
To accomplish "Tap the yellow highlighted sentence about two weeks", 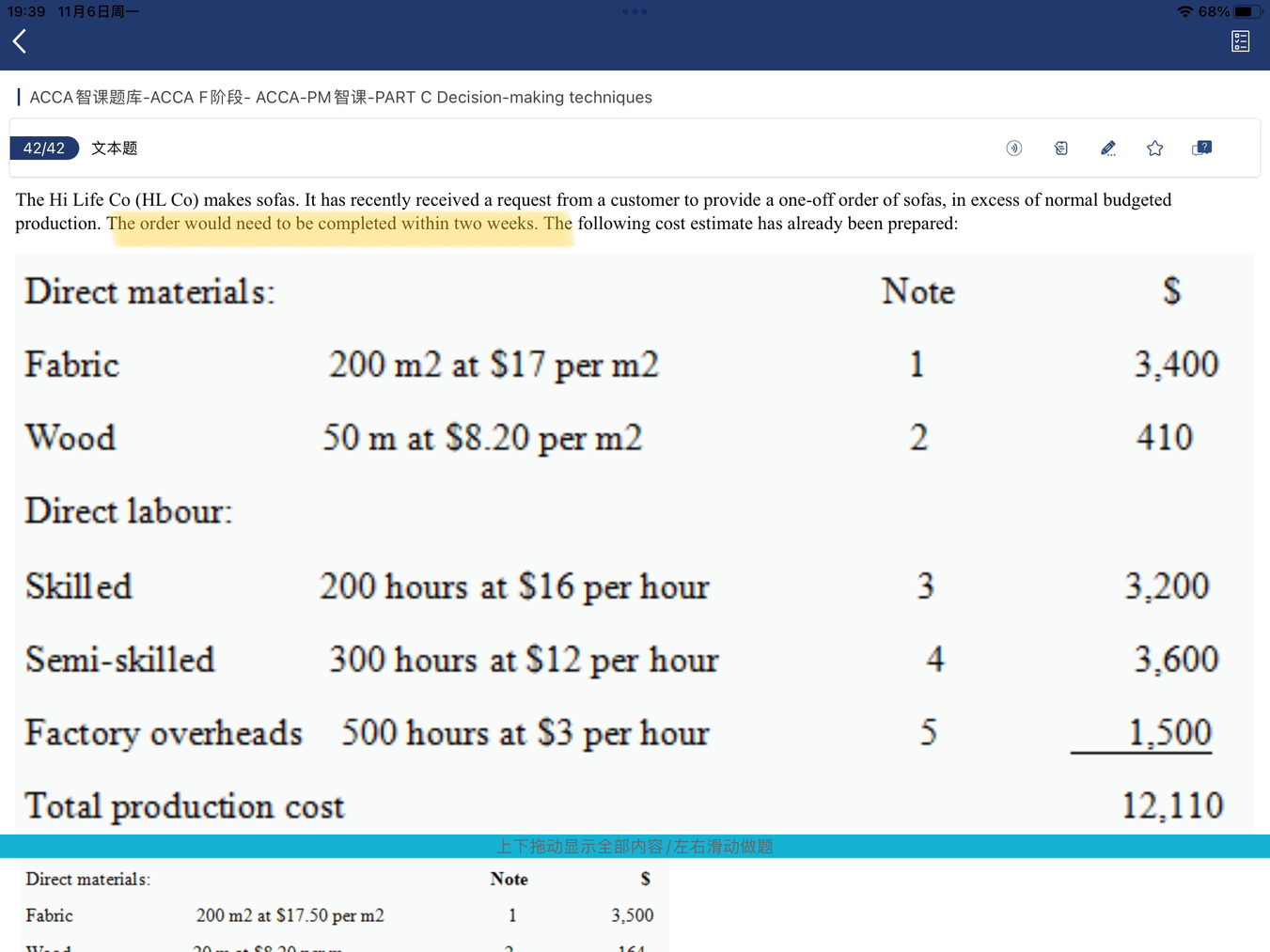I will [x=338, y=225].
